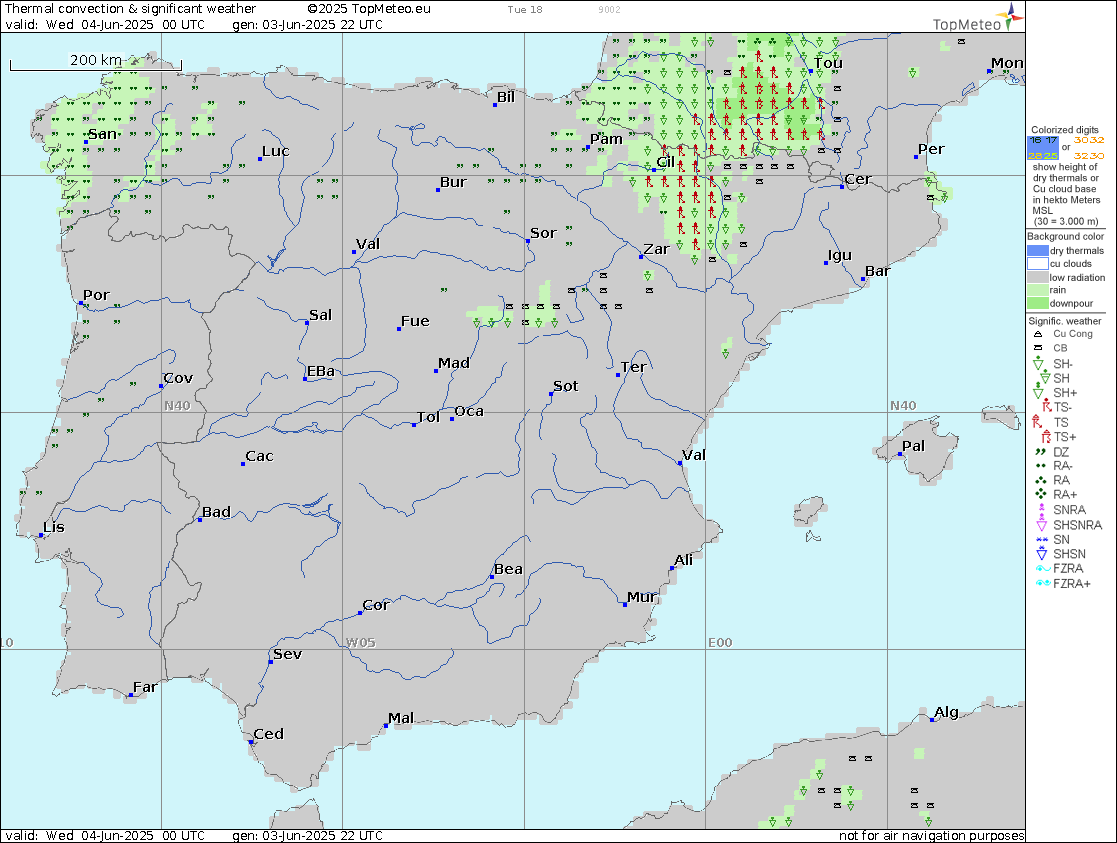Click the Ali city label
This screenshot has width=1117, height=843.
[683, 560]
